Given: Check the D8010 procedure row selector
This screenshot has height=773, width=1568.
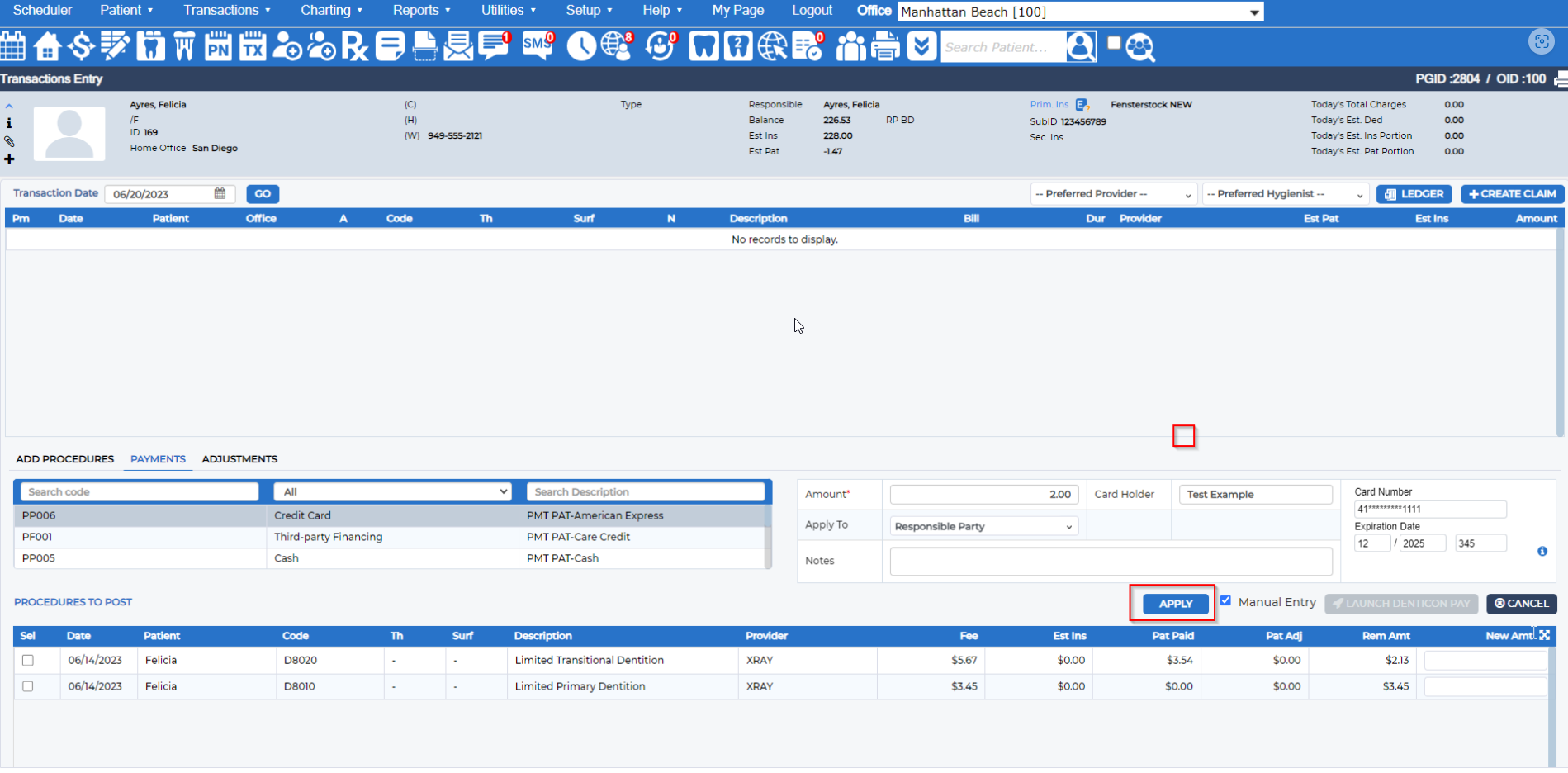Looking at the screenshot, I should click(28, 686).
